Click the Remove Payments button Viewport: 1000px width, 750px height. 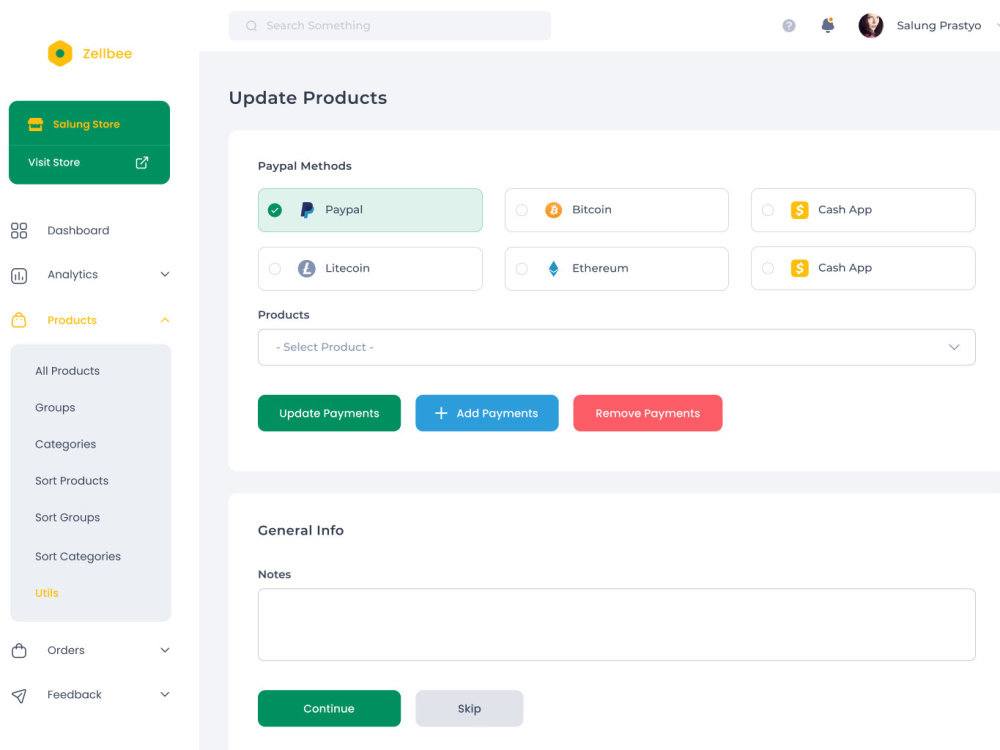[647, 413]
